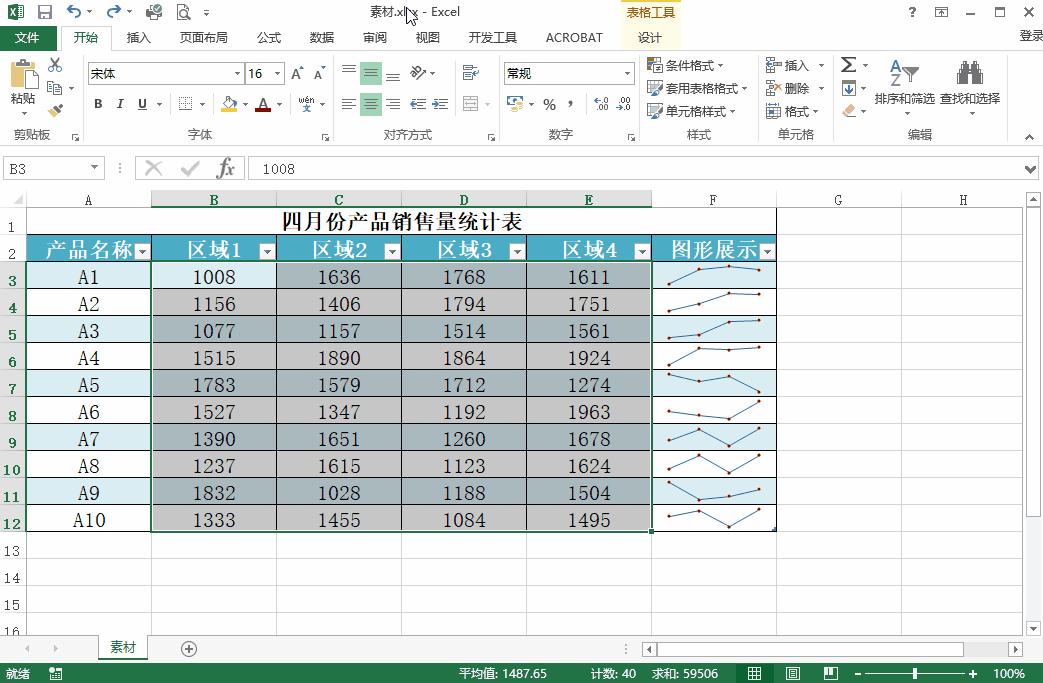Save the workbook with the floppy disk icon
This screenshot has height=683, width=1043.
[45, 12]
